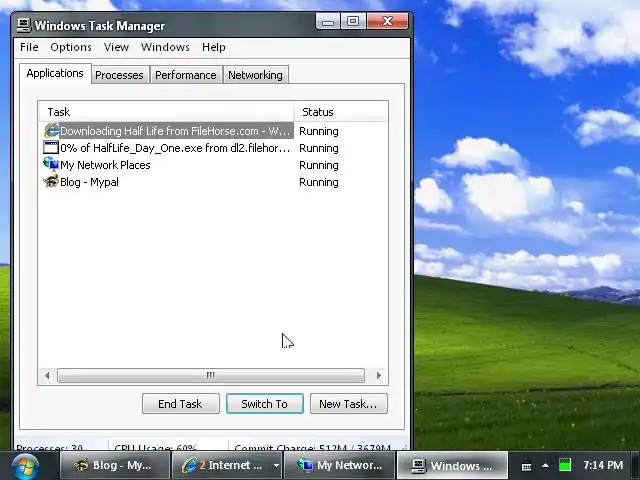Open the Options menu

(x=71, y=47)
